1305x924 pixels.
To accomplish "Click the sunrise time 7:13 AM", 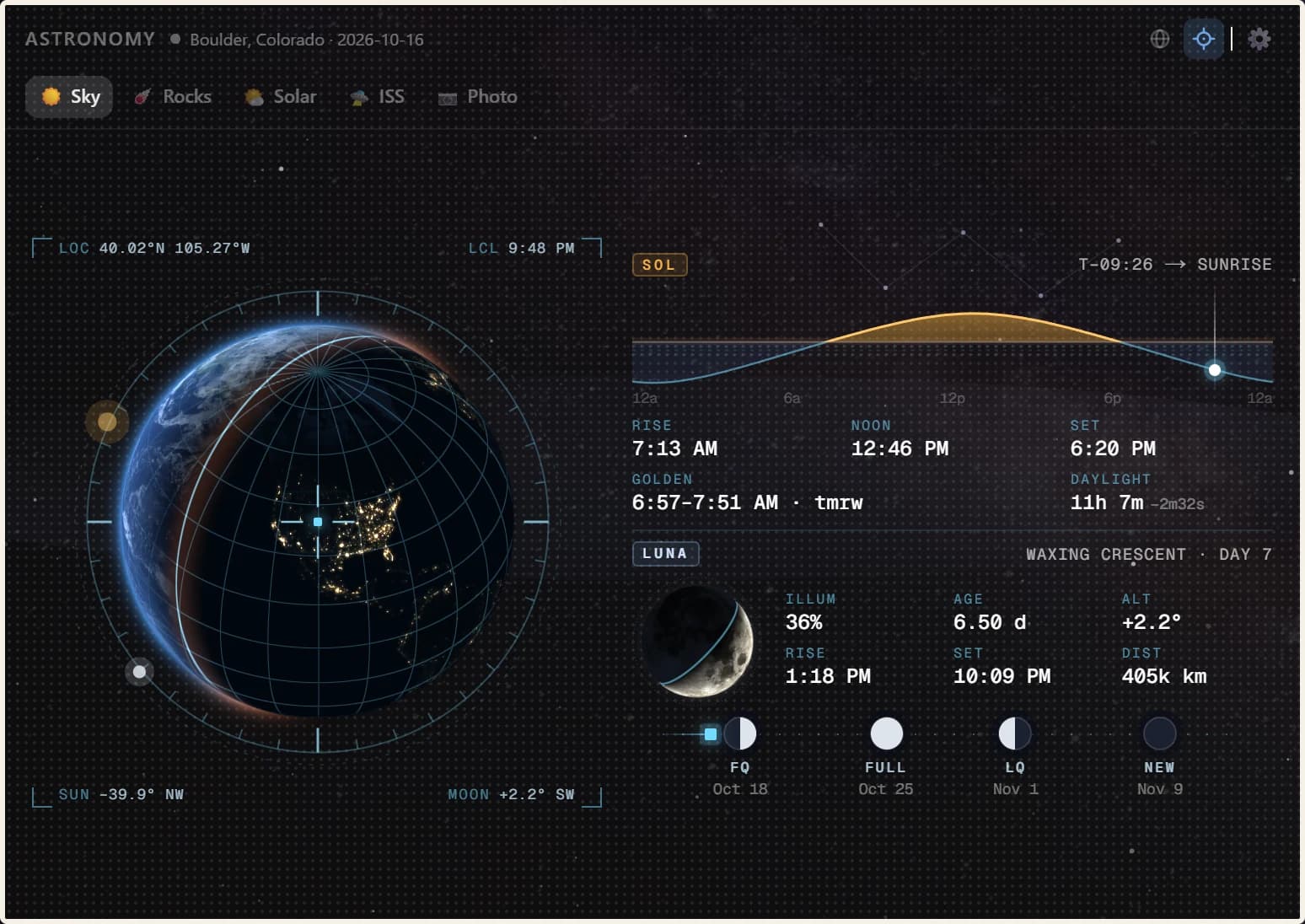I will pyautogui.click(x=674, y=449).
